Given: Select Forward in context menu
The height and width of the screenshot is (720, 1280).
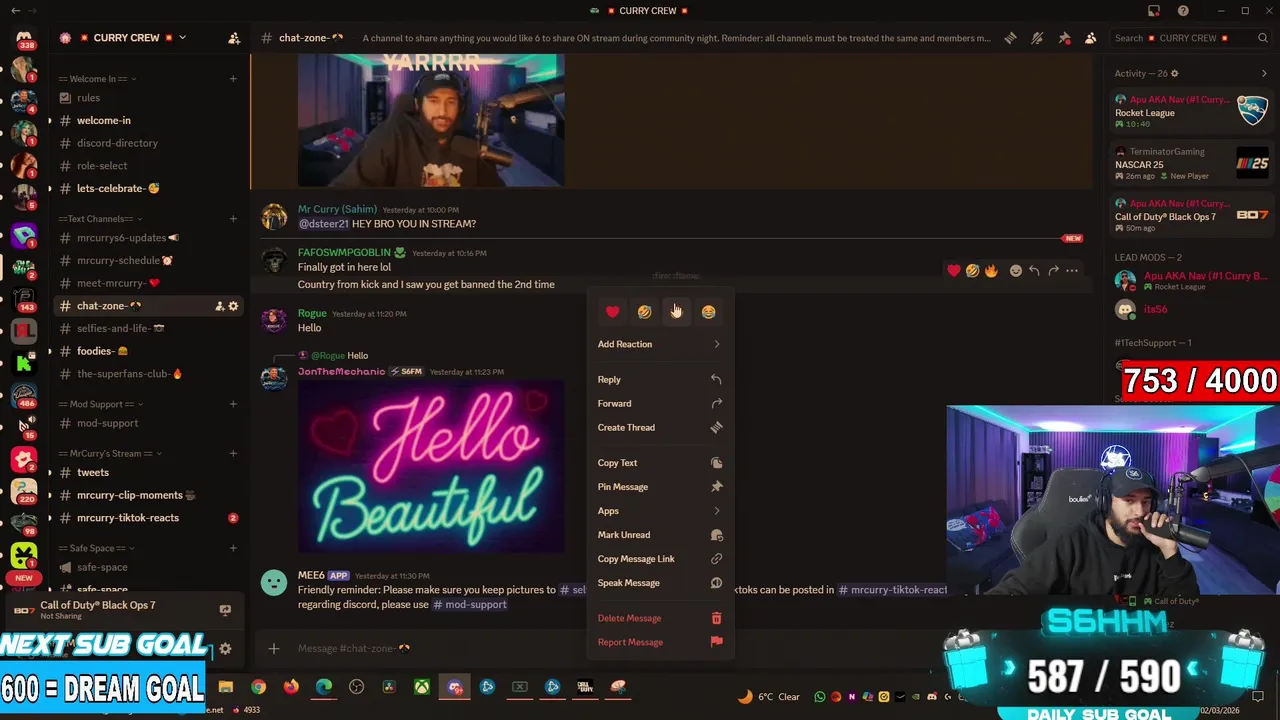Looking at the screenshot, I should click(660, 404).
